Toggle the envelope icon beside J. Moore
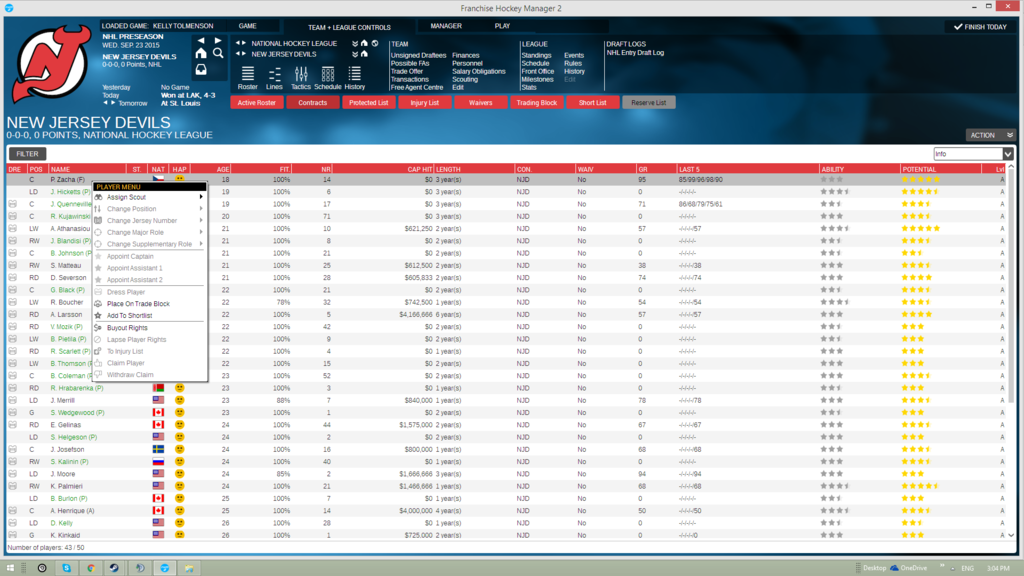The height and width of the screenshot is (576, 1024). pyautogui.click(x=13, y=473)
